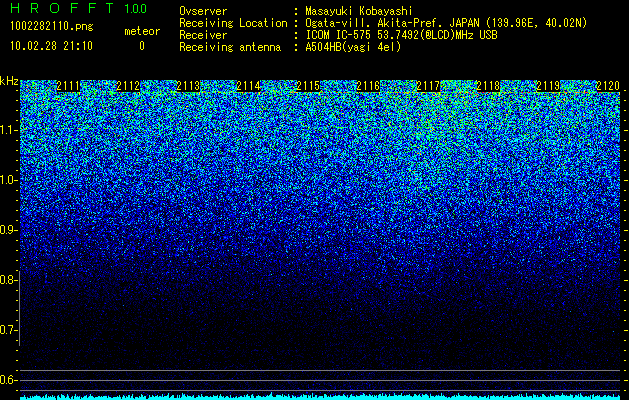Click the Receiving Location label
Screen dimensions: 629x400
point(233,23)
